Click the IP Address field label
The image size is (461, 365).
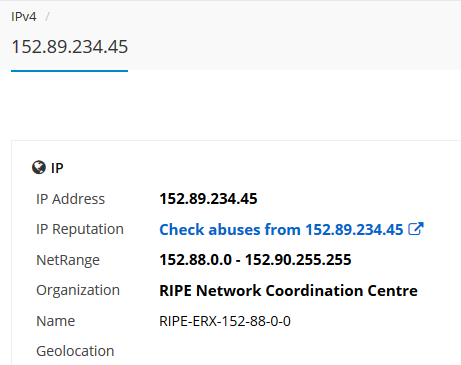pos(70,199)
